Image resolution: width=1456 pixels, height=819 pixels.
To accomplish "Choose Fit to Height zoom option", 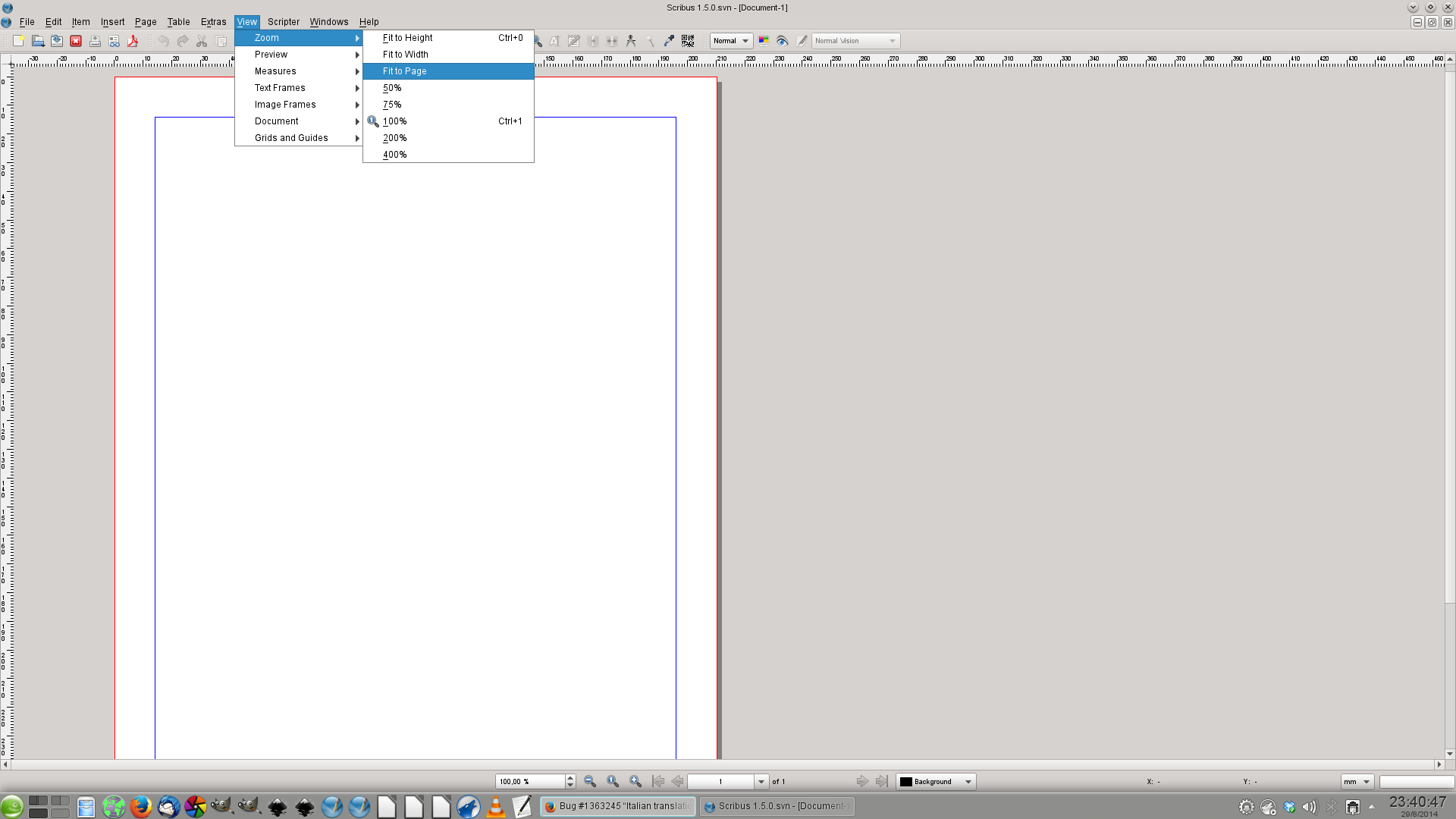I will (x=448, y=38).
